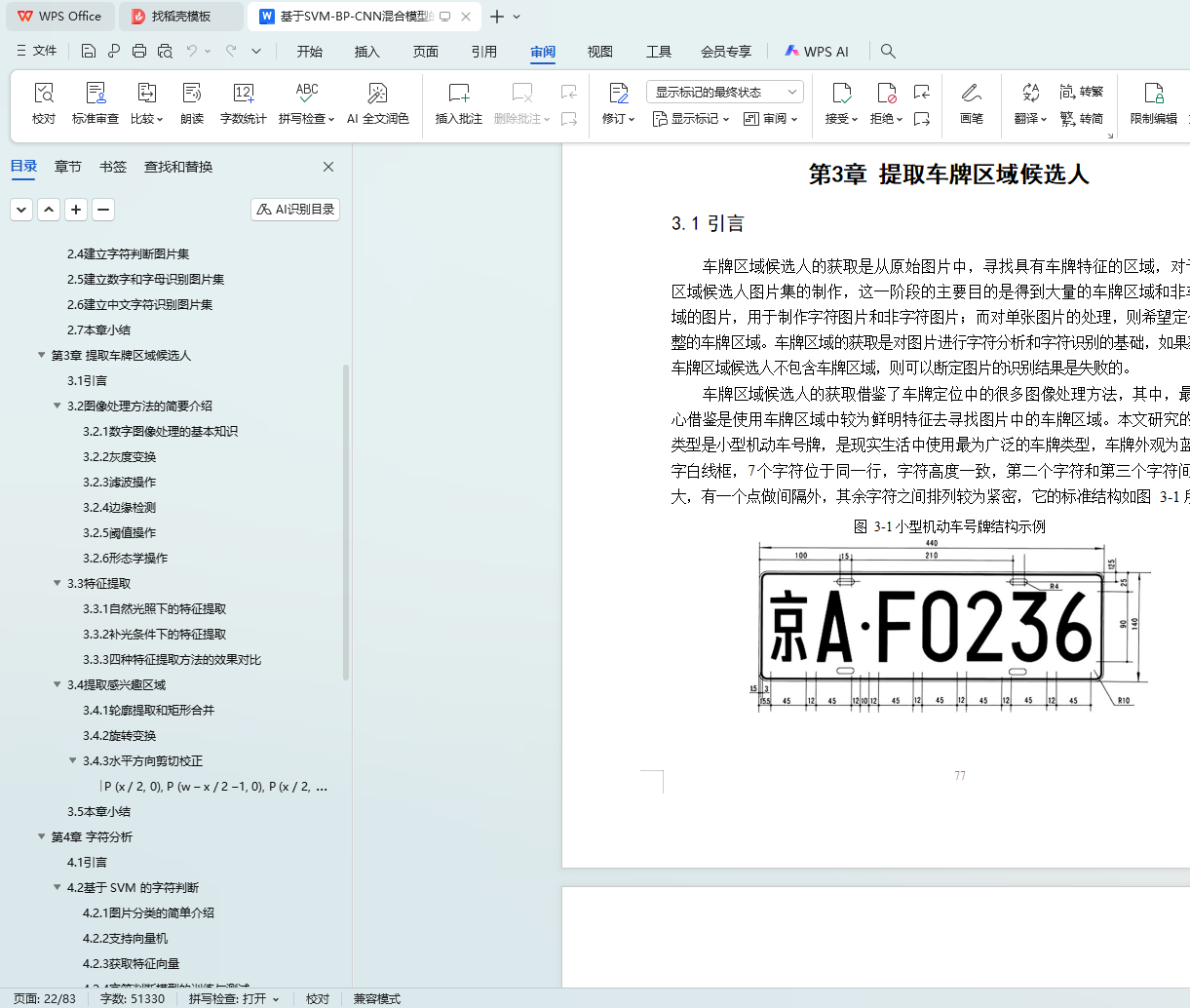
Task: Switch to the 书签 navigation tab
Action: (x=113, y=167)
